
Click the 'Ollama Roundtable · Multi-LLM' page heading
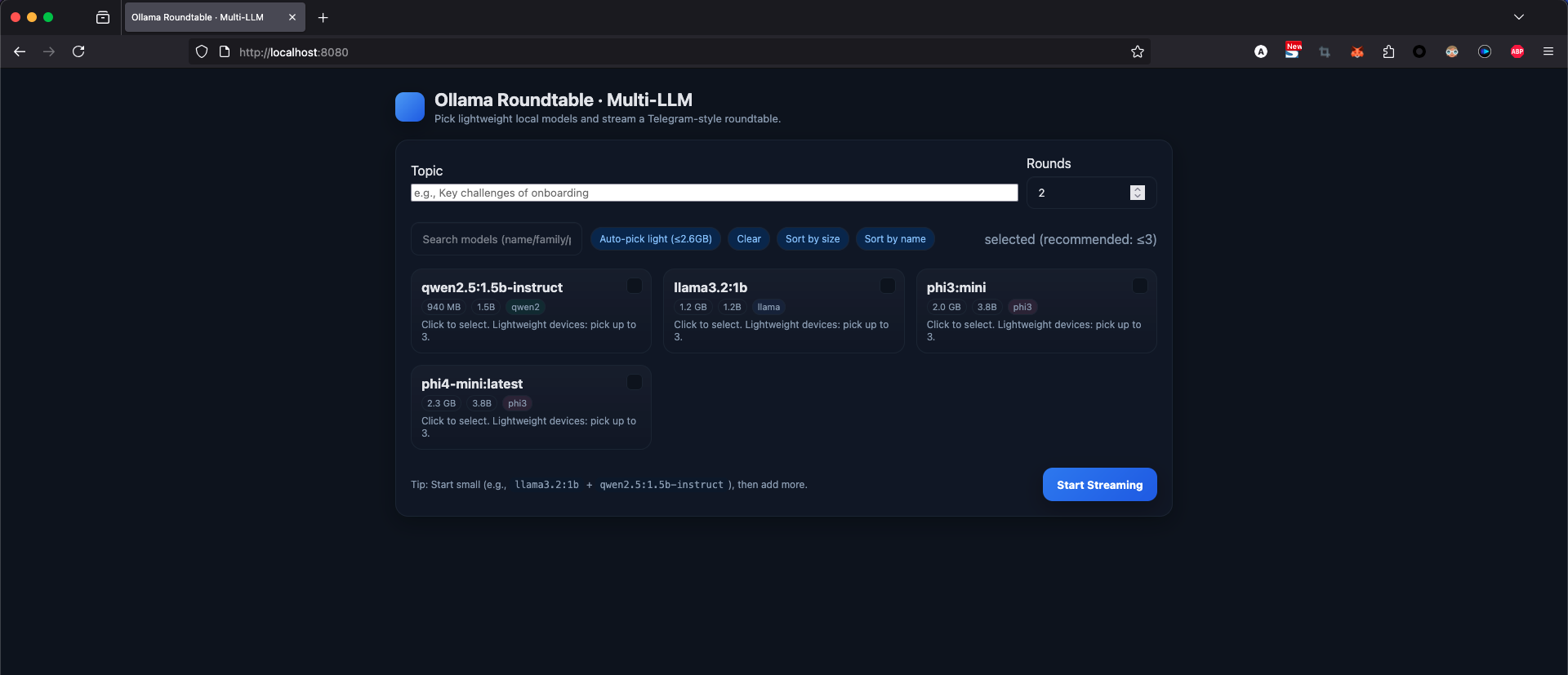(563, 100)
